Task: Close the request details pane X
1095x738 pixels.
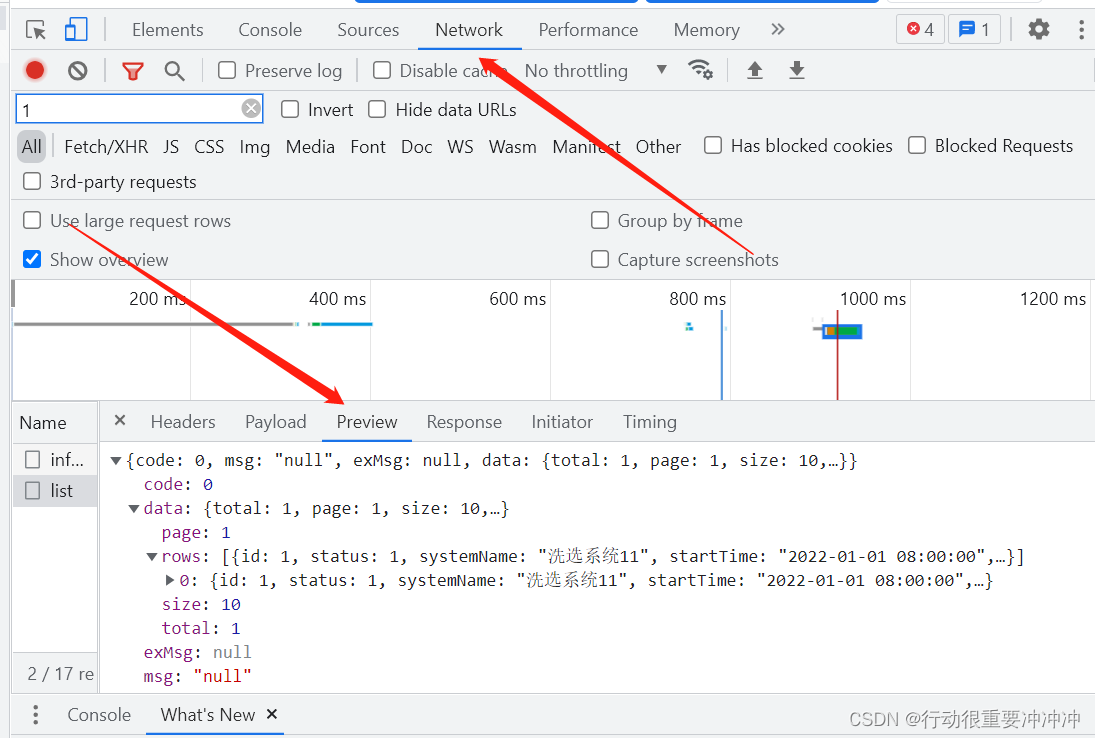Action: coord(120,420)
